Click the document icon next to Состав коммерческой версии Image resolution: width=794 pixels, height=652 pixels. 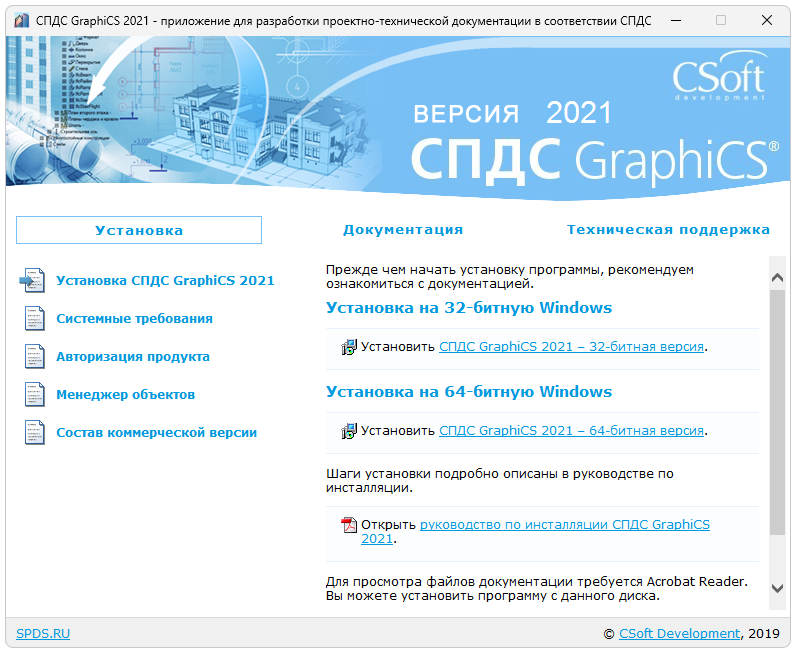[x=34, y=432]
